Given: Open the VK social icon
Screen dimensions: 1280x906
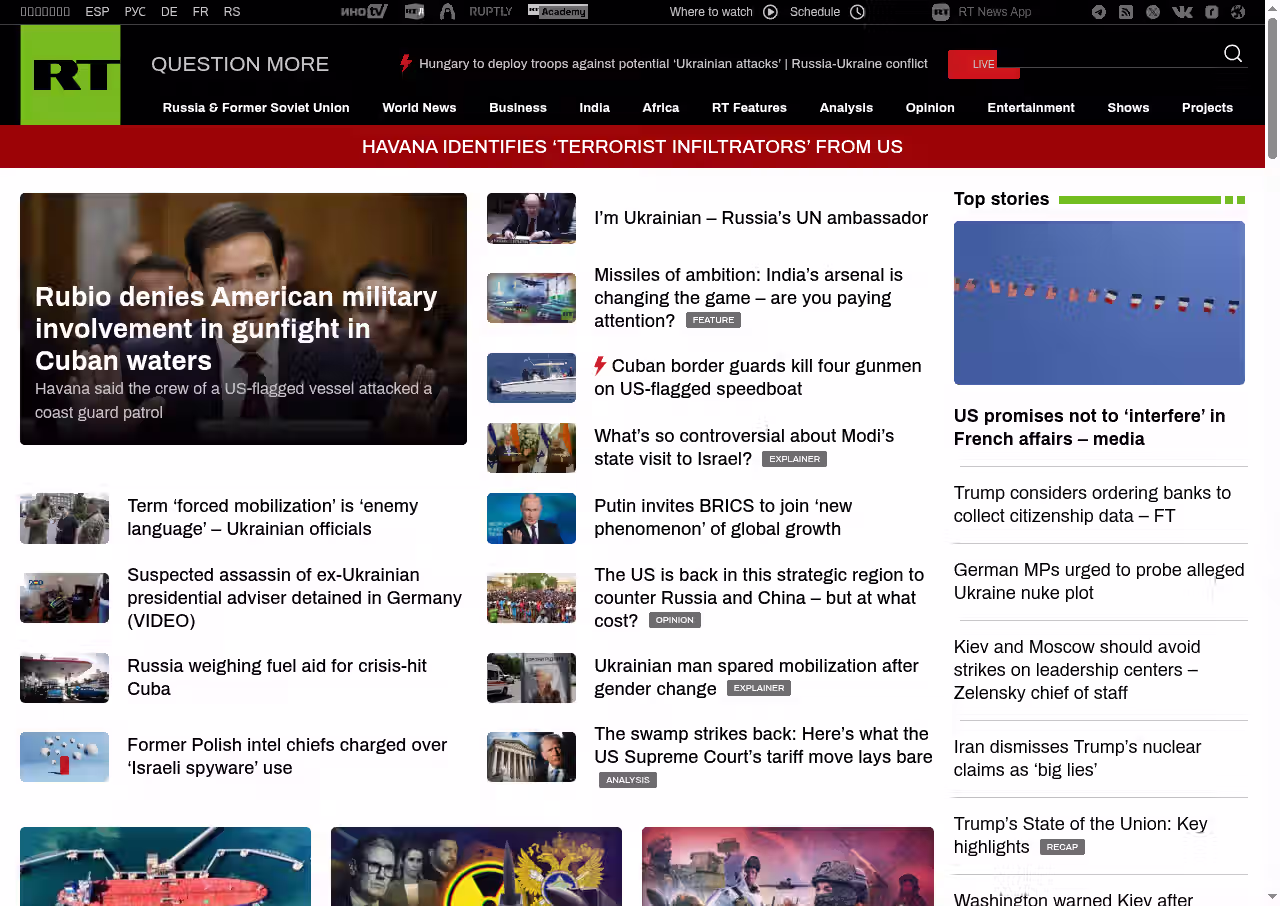Looking at the screenshot, I should (1182, 12).
